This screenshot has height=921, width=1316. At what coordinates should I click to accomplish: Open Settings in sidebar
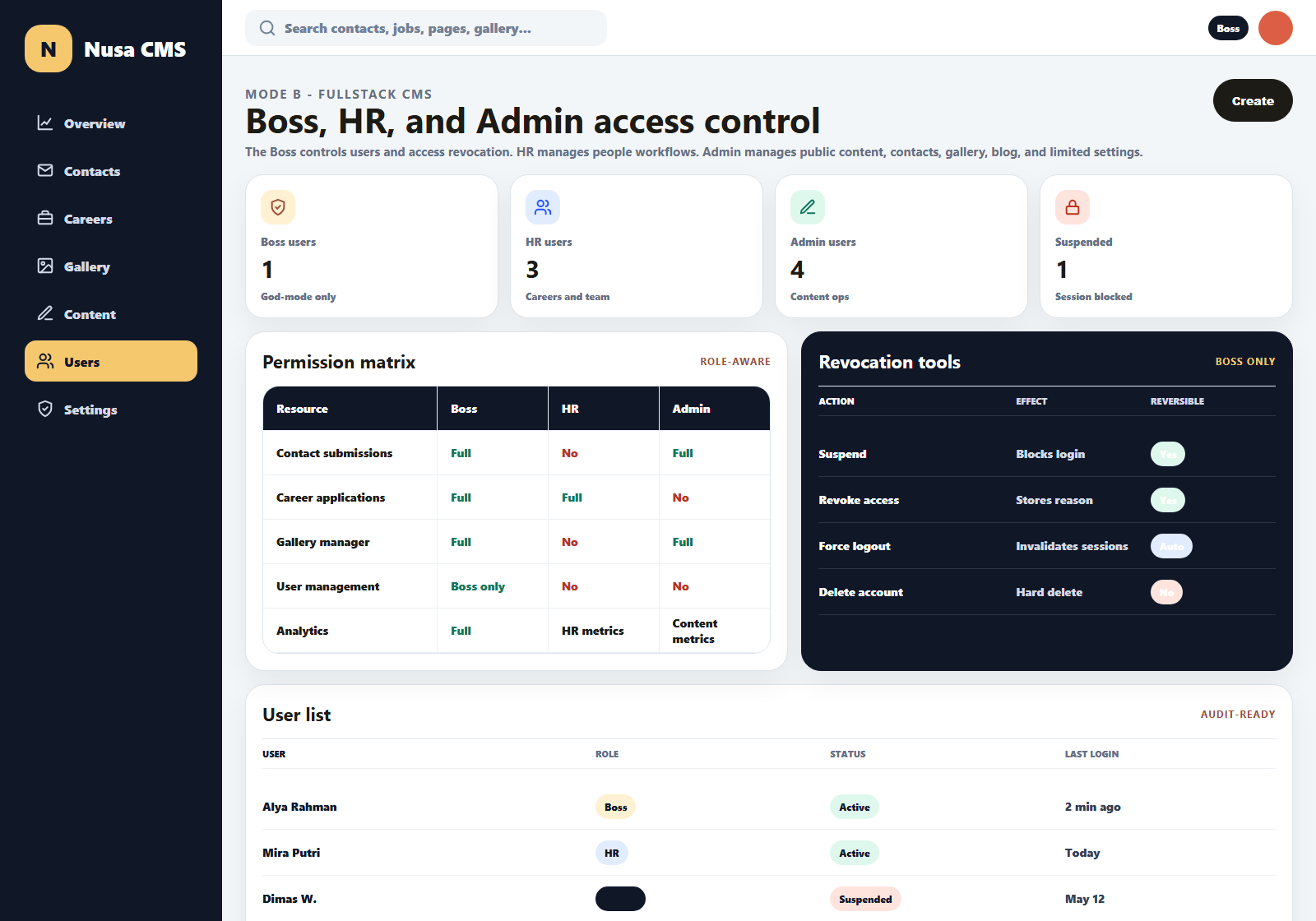pos(111,410)
